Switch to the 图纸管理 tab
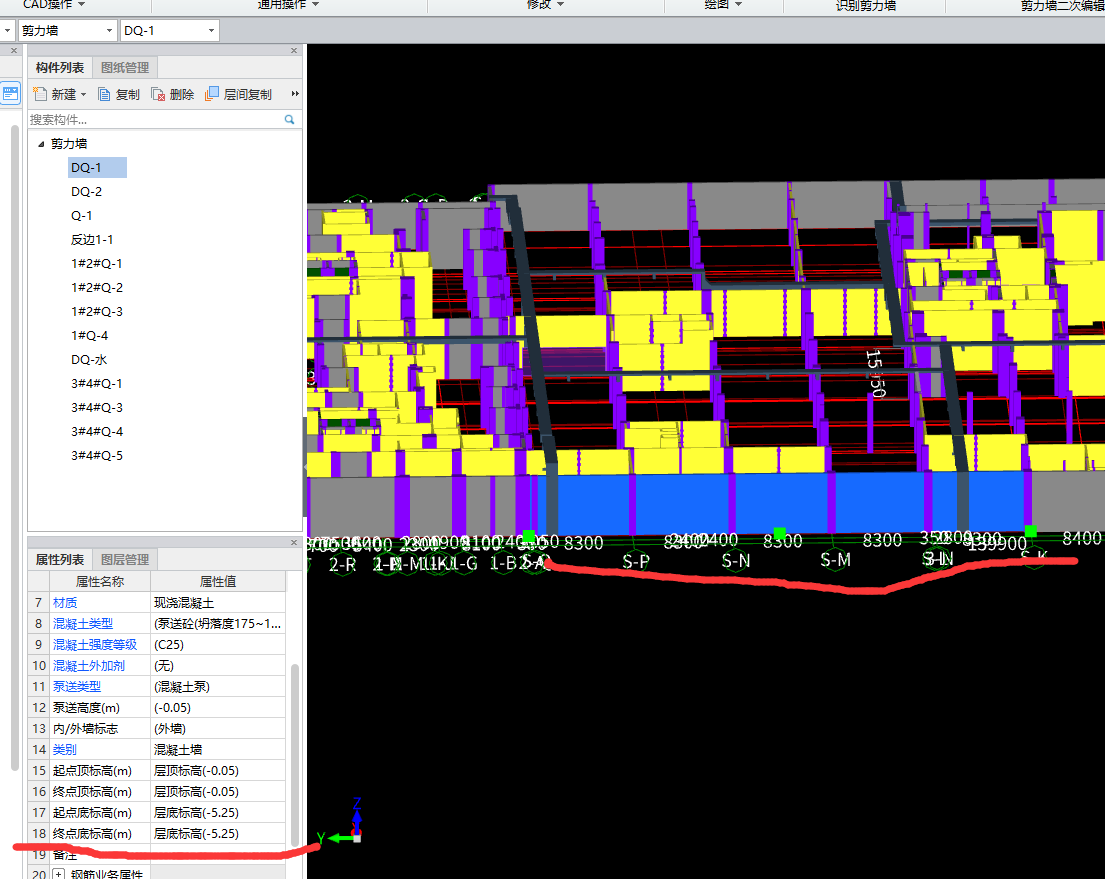Screen dimensions: 1105x879 [125, 68]
